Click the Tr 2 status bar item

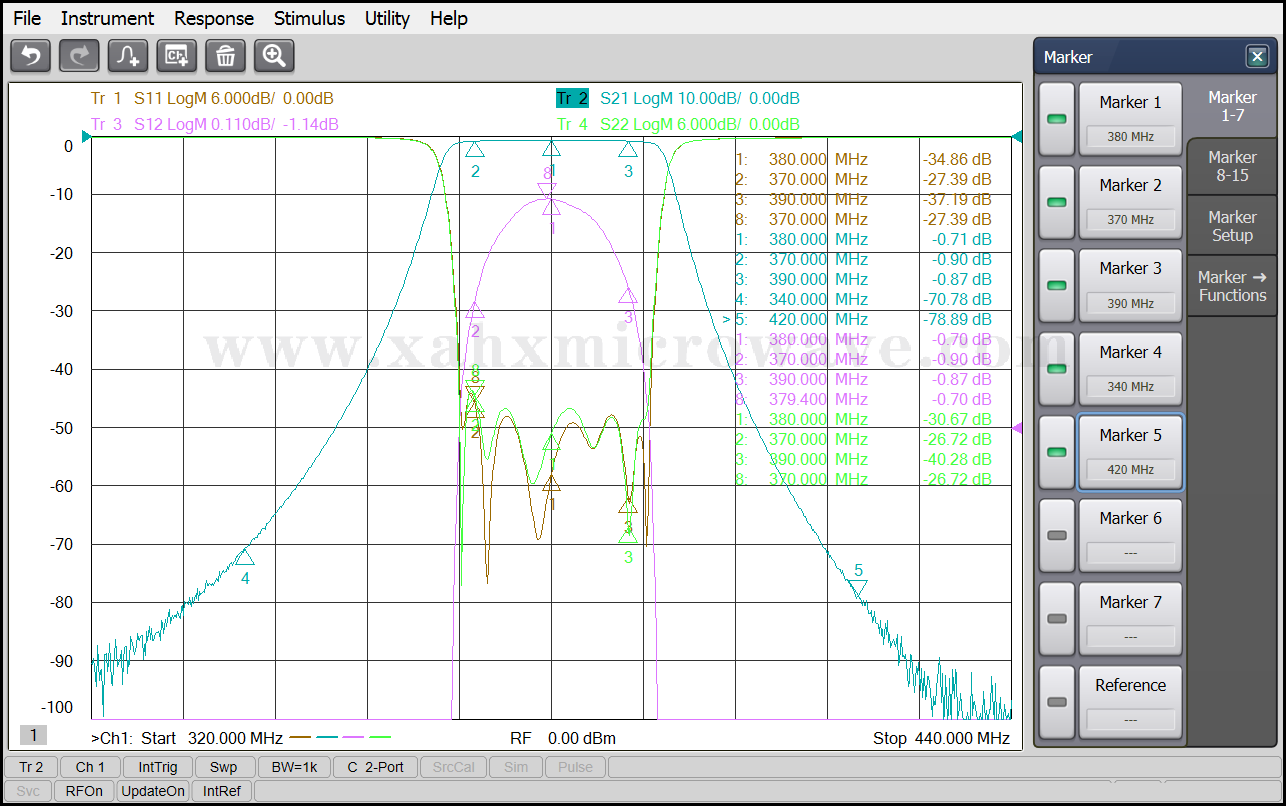tap(31, 767)
